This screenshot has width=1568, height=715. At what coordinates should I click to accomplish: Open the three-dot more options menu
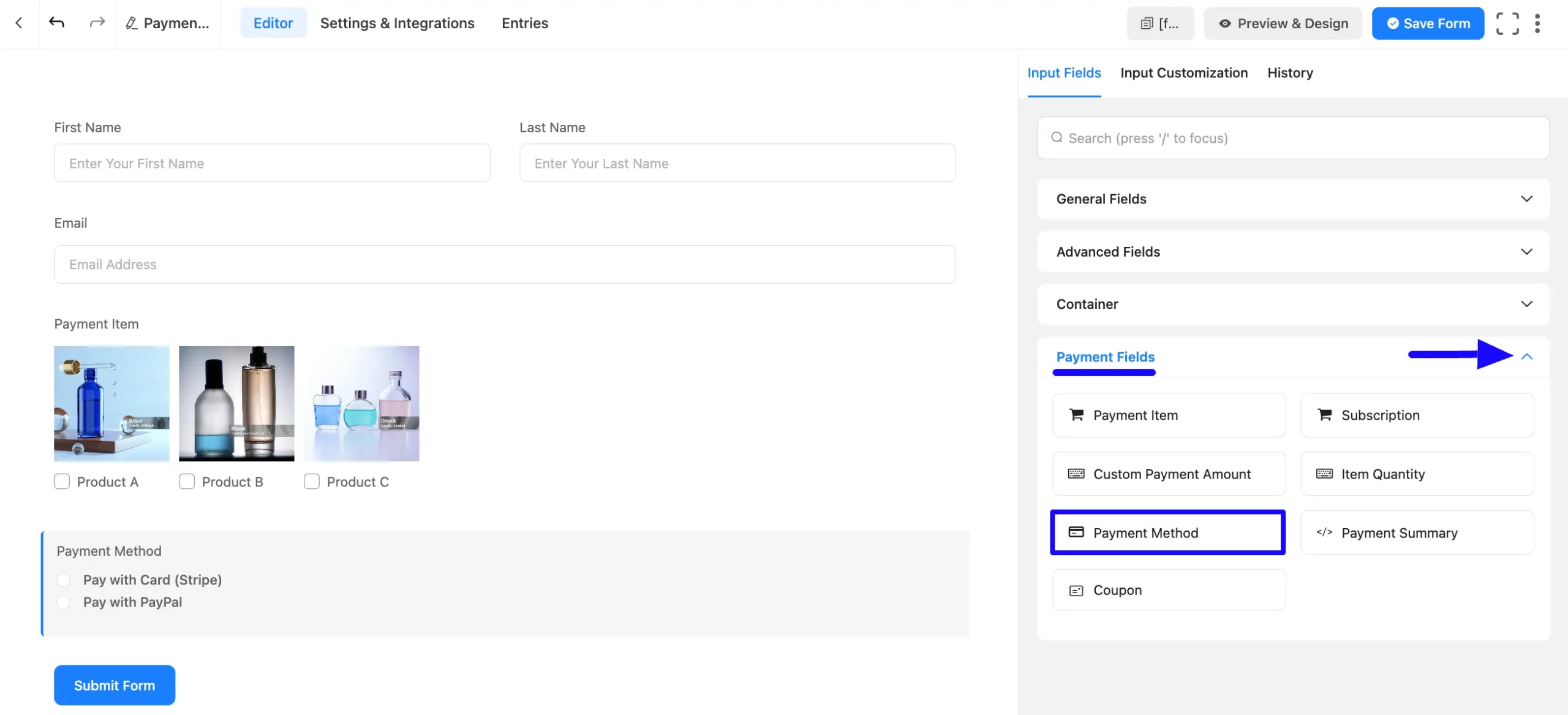coord(1537,23)
